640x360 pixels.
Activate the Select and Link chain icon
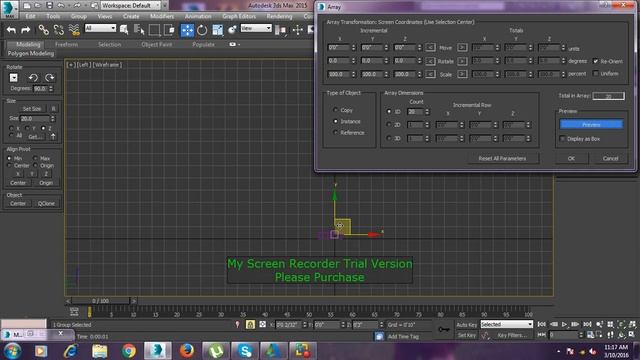click(x=43, y=30)
